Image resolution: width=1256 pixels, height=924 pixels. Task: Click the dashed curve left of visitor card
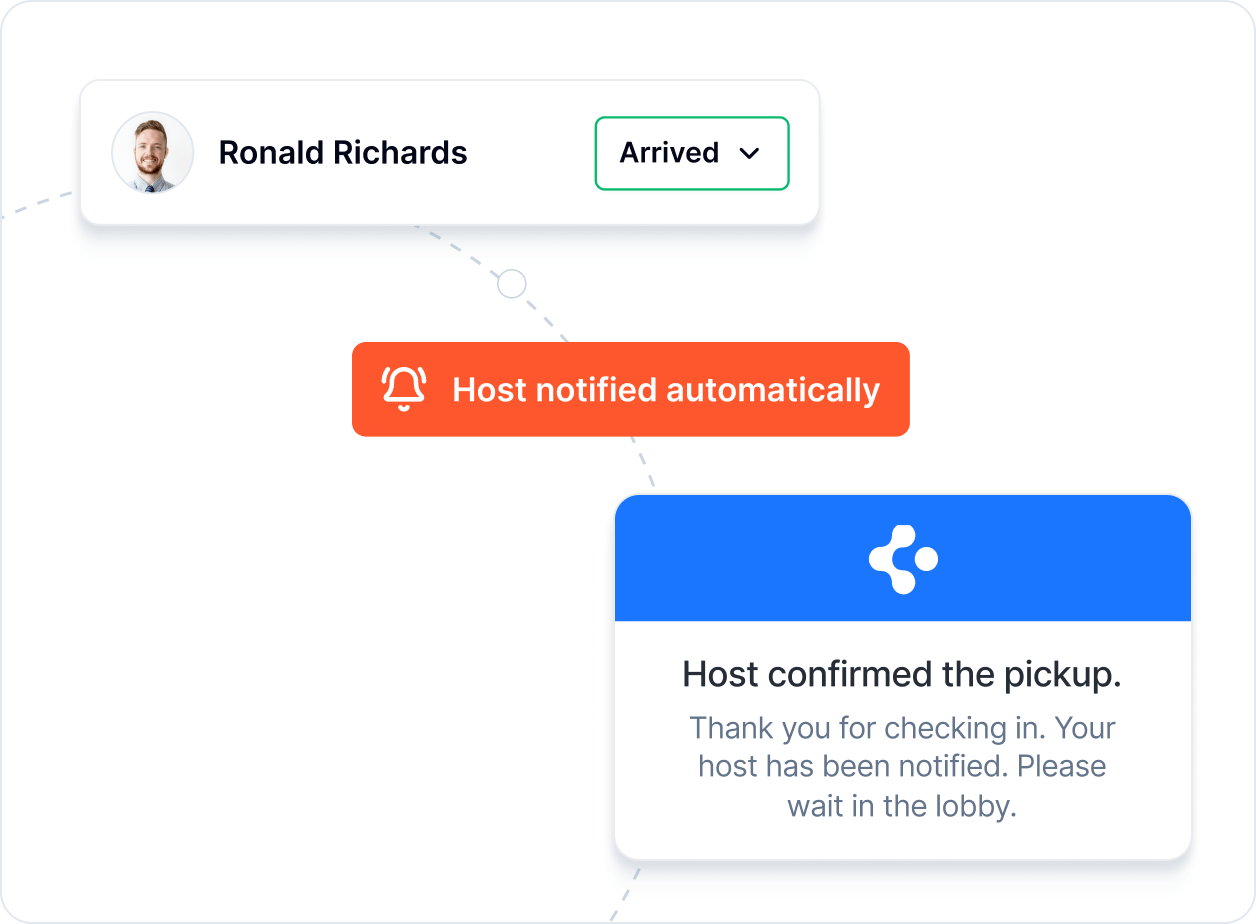[x=40, y=202]
